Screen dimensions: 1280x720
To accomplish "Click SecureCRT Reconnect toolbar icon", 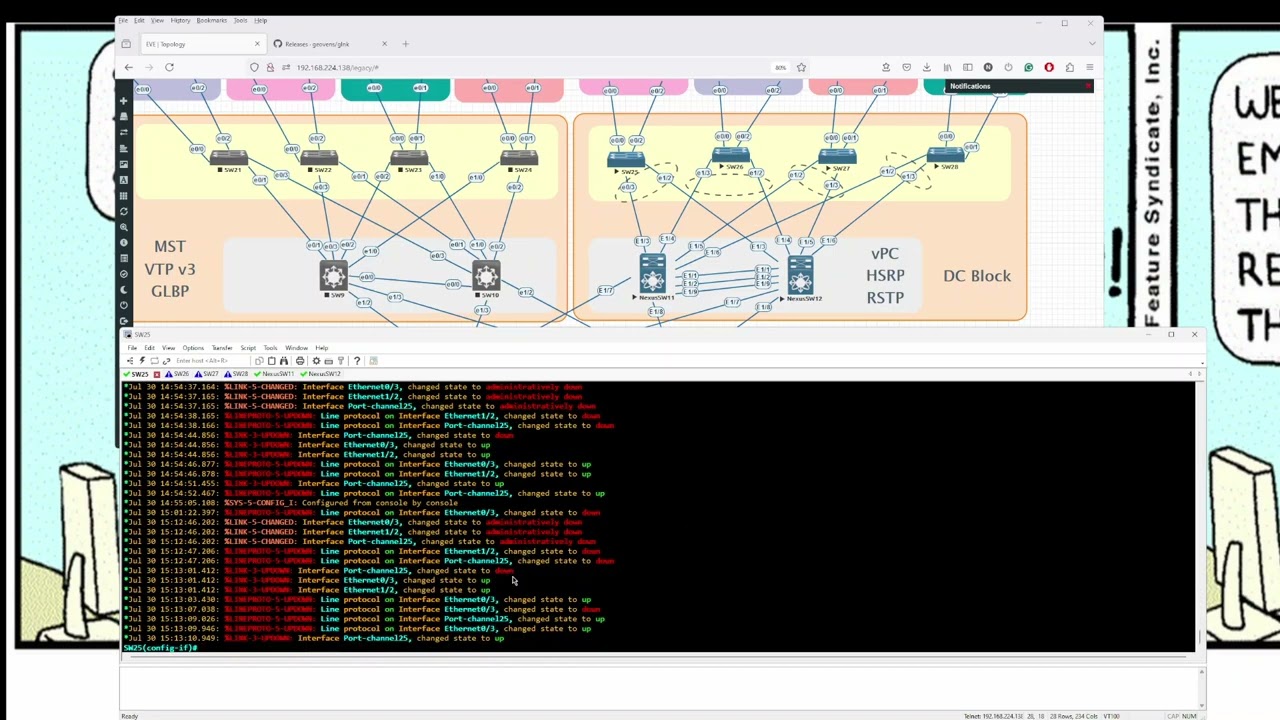I will click(x=154, y=361).
